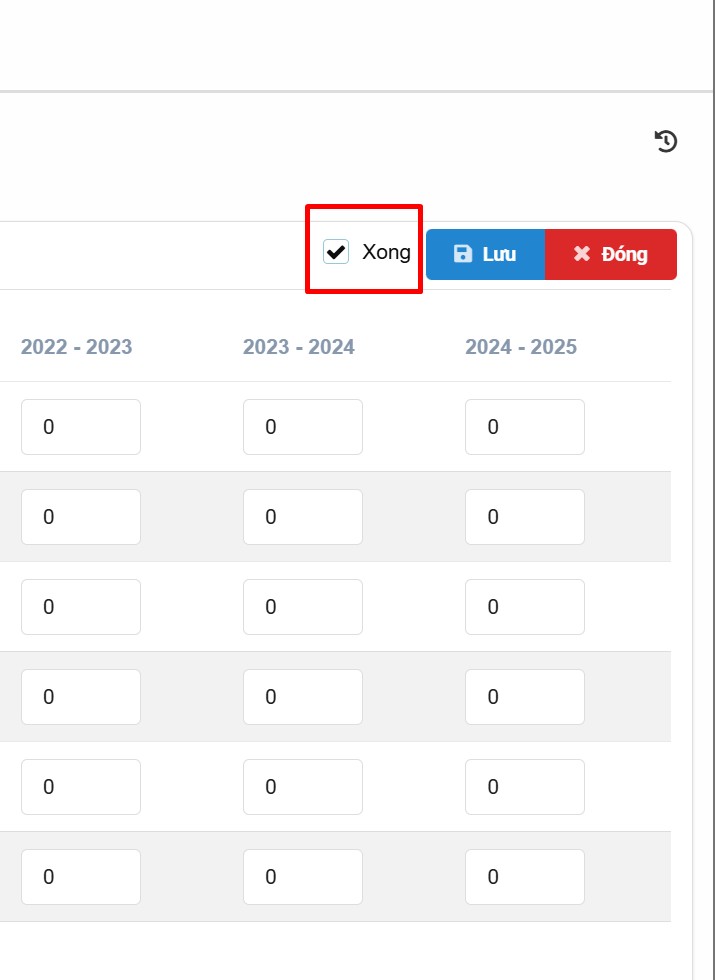Edit fourth row 2022 - 2023 value

[x=81, y=697]
